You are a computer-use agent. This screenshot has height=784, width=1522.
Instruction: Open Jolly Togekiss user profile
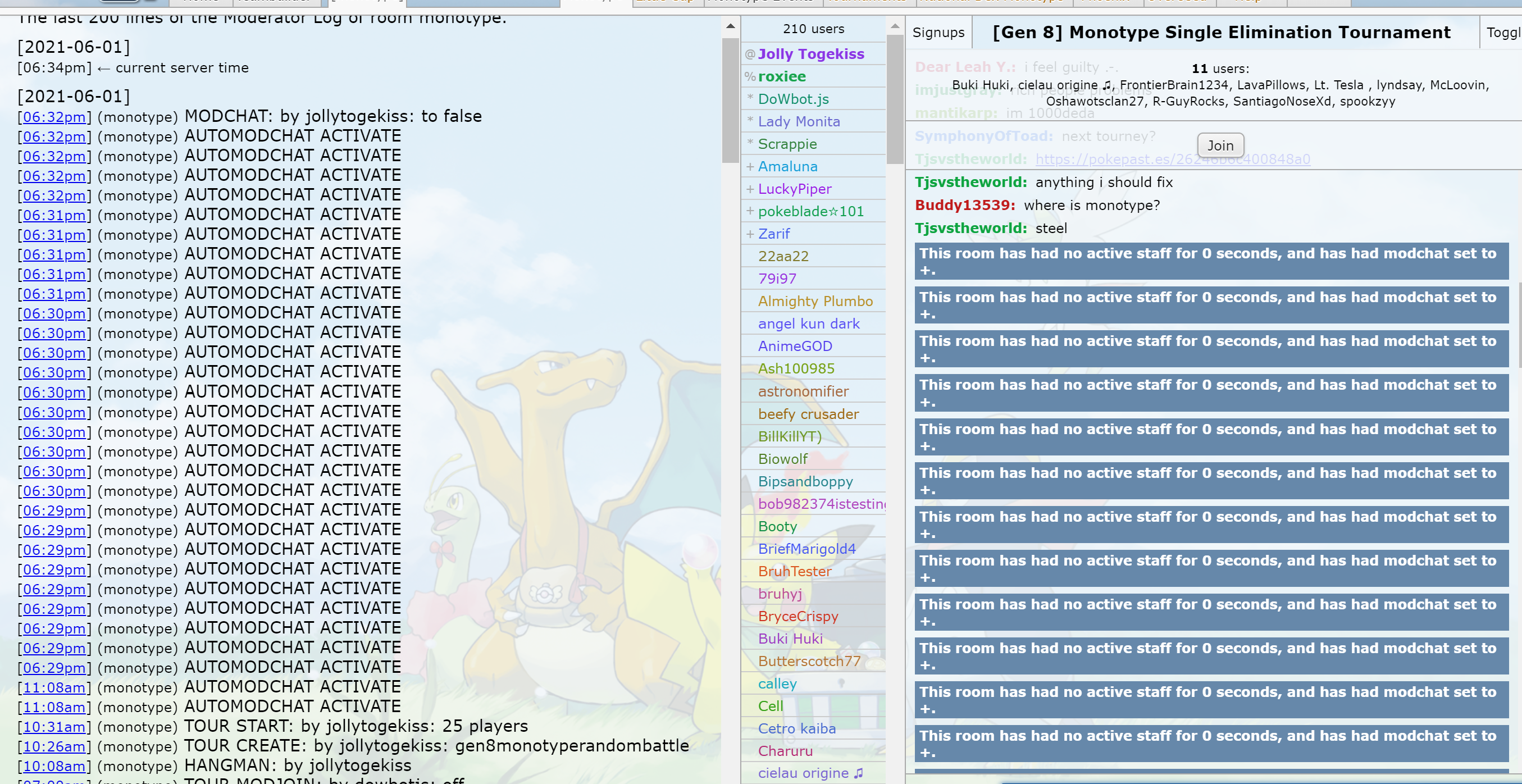point(810,54)
